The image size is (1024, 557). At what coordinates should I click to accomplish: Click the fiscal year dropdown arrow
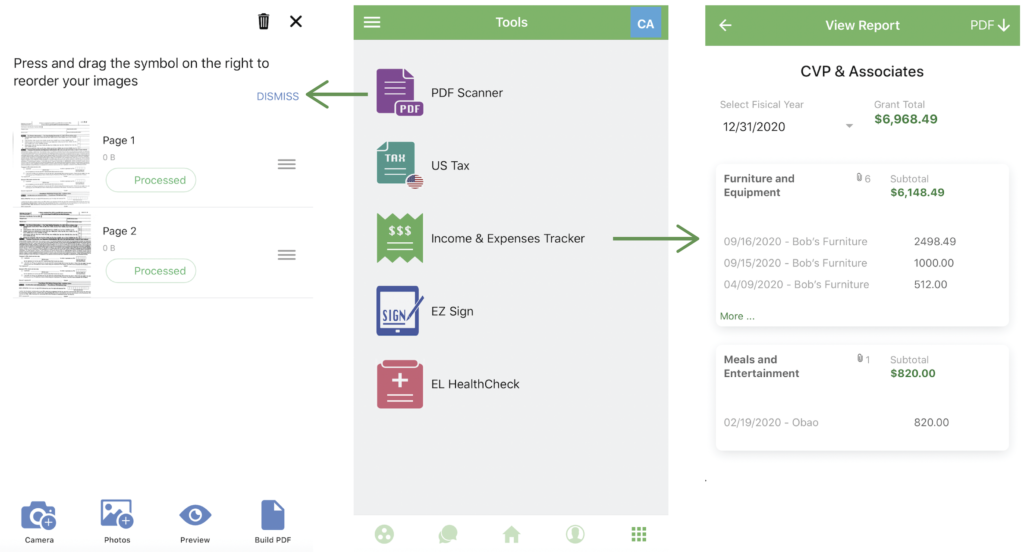pyautogui.click(x=849, y=126)
